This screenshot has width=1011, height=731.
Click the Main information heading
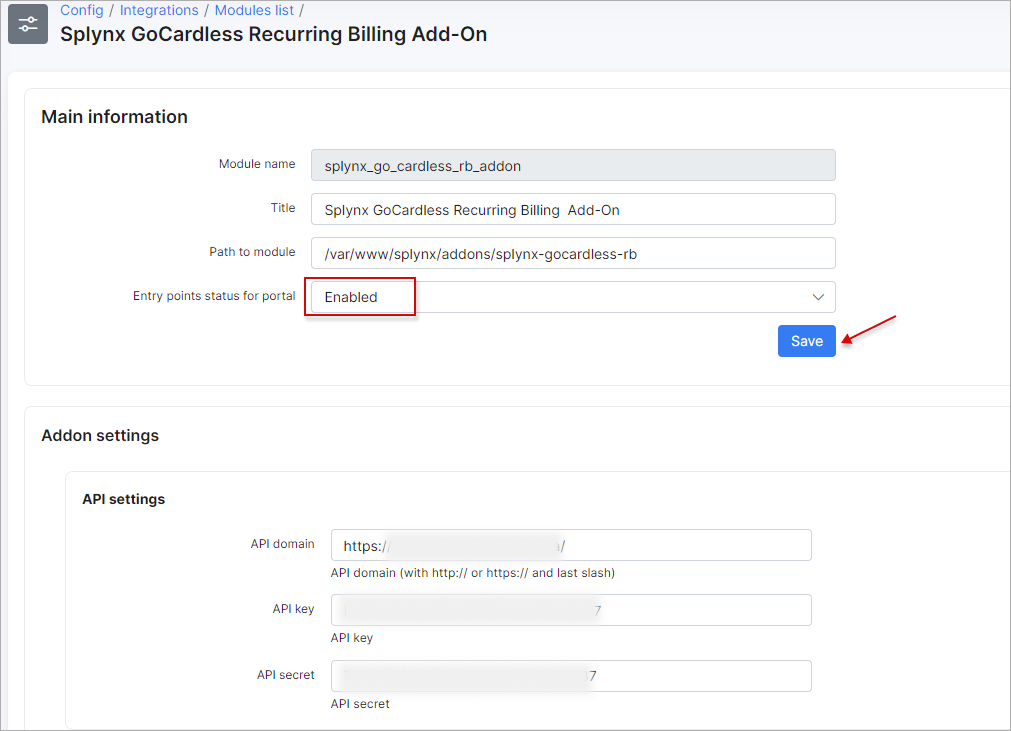pos(114,117)
